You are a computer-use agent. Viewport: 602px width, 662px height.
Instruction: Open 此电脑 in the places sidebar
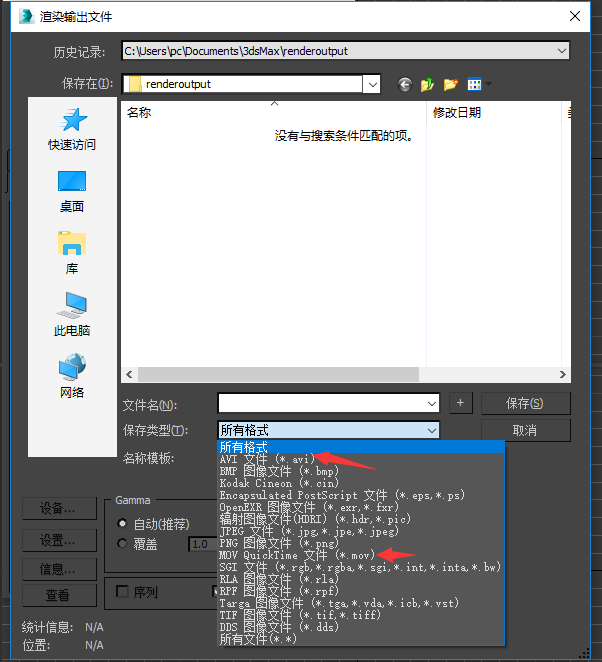tap(72, 314)
